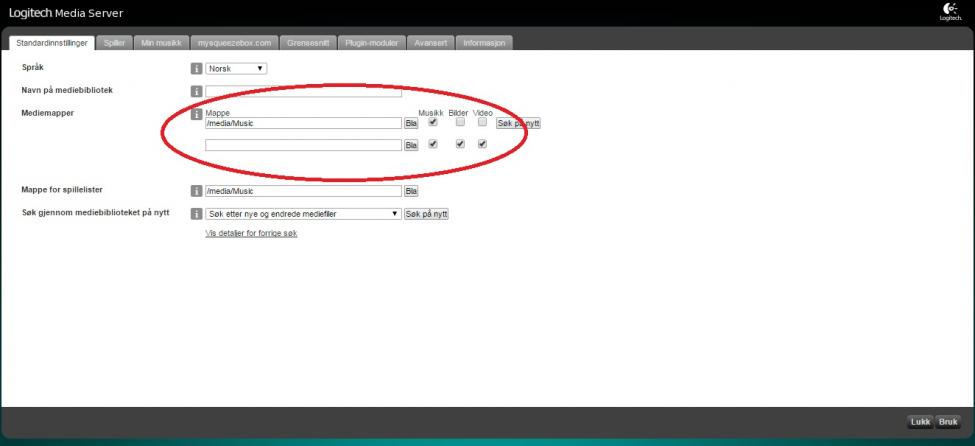Click the first Mappe field containing /media/Music
975x446 pixels.
click(x=303, y=123)
